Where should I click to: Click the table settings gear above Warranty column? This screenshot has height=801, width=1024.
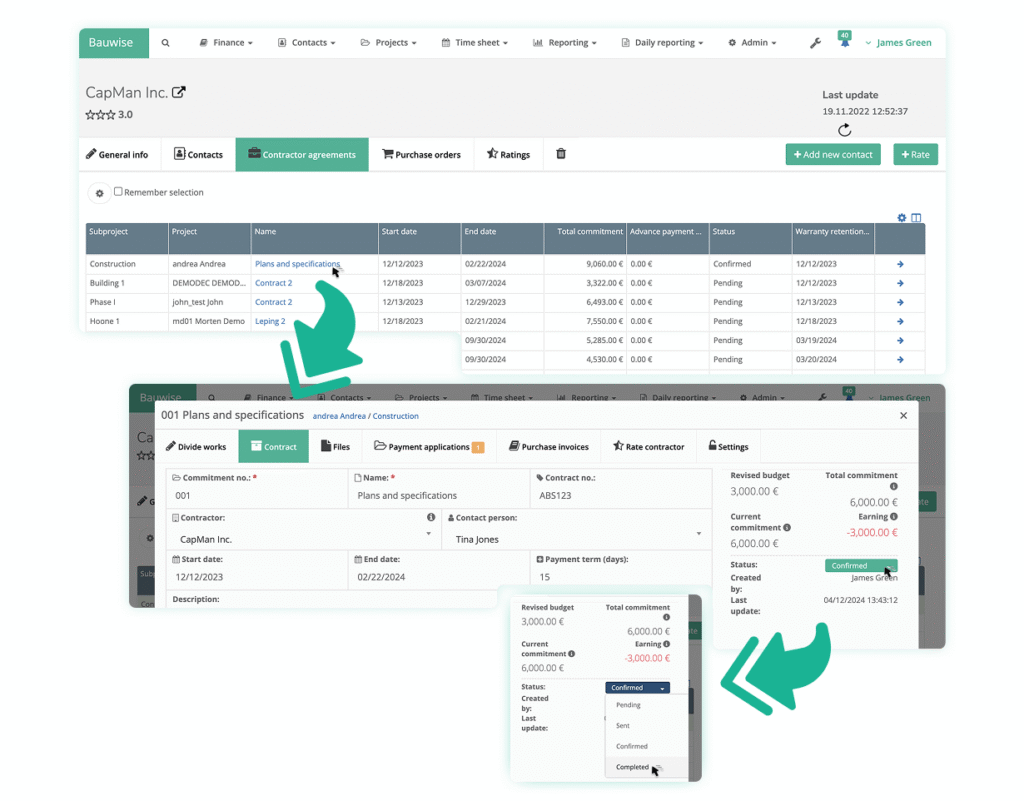(x=901, y=217)
